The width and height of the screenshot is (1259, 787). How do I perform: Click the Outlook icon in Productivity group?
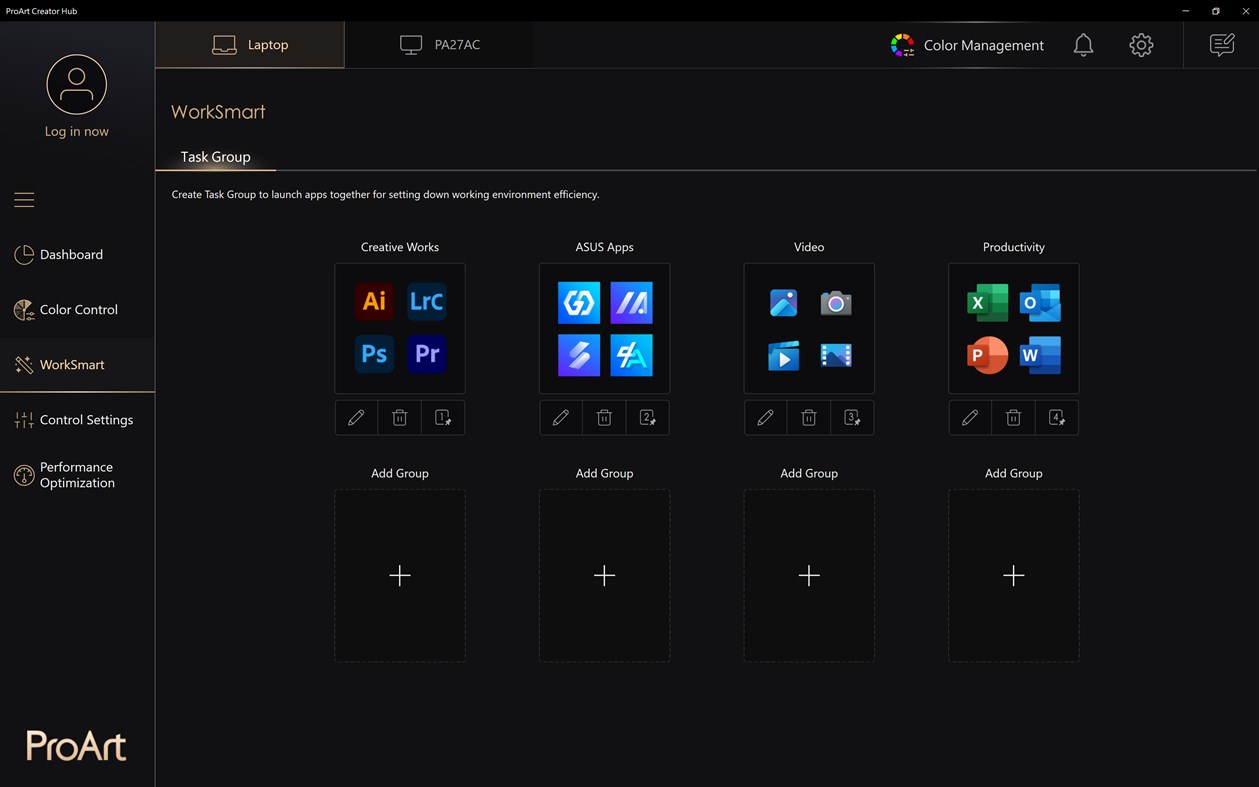tap(1040, 302)
